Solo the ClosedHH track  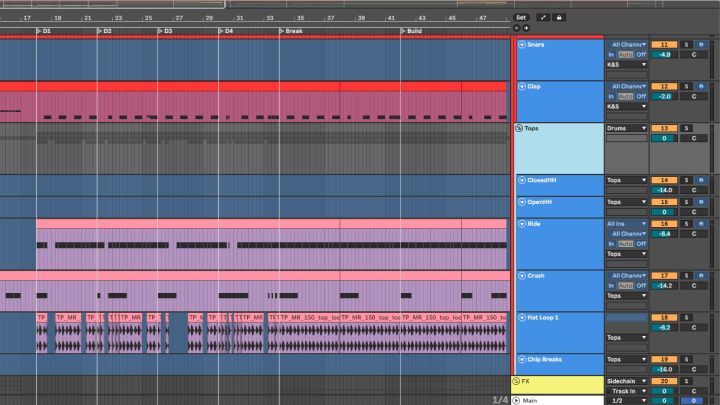(686, 180)
